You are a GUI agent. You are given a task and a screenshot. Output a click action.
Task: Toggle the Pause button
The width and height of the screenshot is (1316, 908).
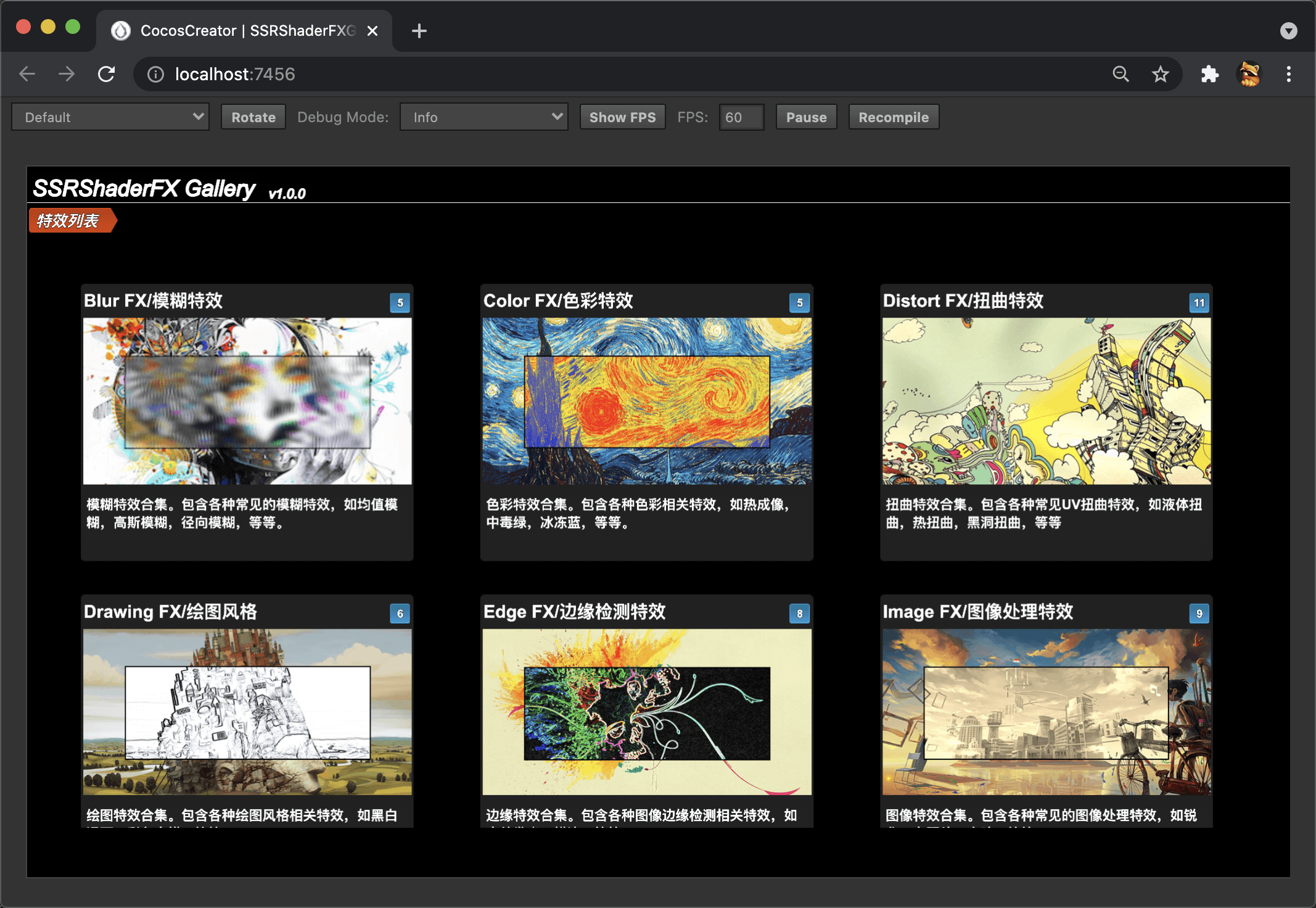(x=806, y=117)
